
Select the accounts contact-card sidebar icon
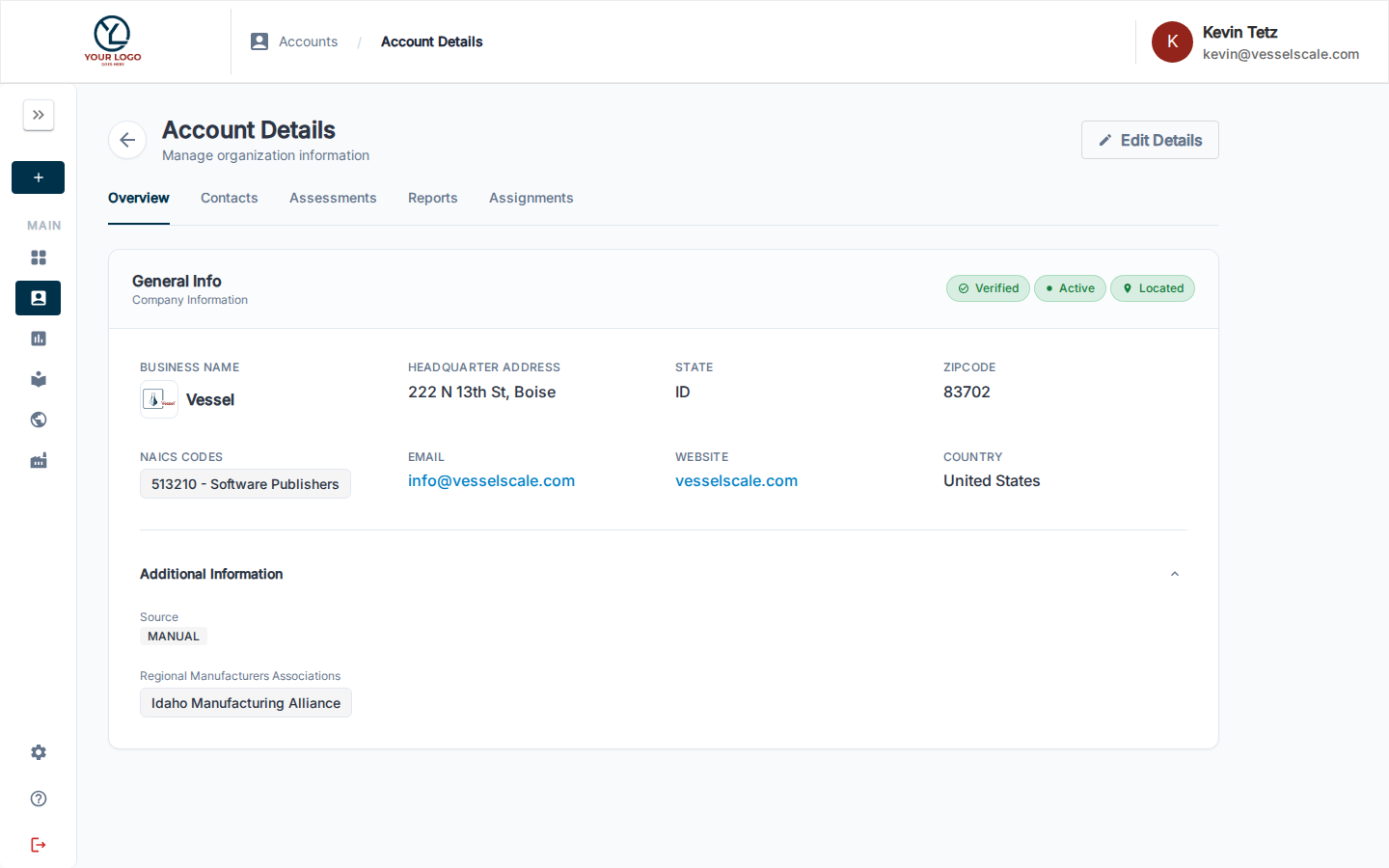coord(39,298)
